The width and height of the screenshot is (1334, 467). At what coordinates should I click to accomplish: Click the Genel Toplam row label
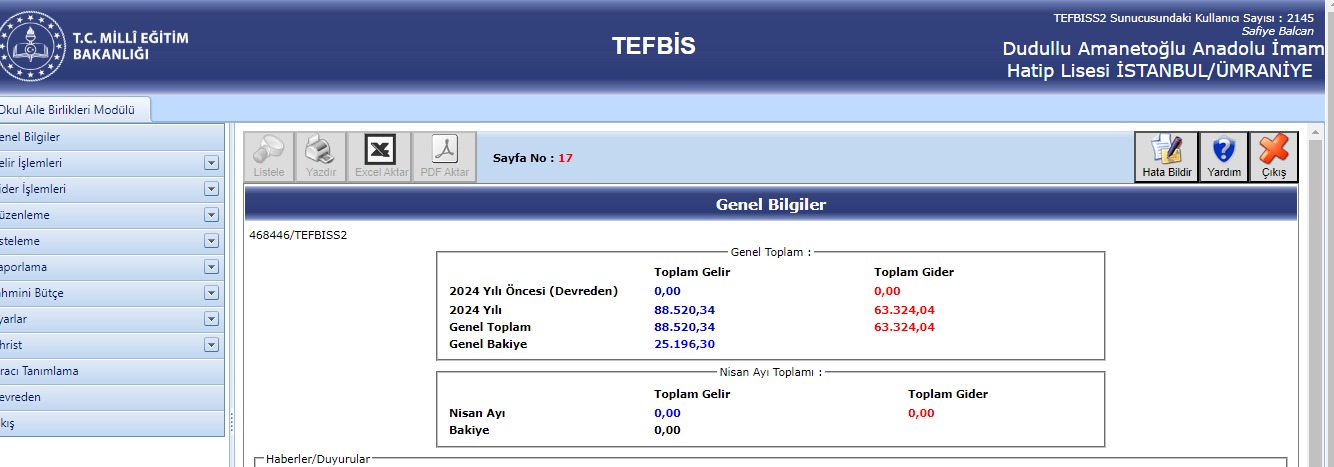[490, 327]
